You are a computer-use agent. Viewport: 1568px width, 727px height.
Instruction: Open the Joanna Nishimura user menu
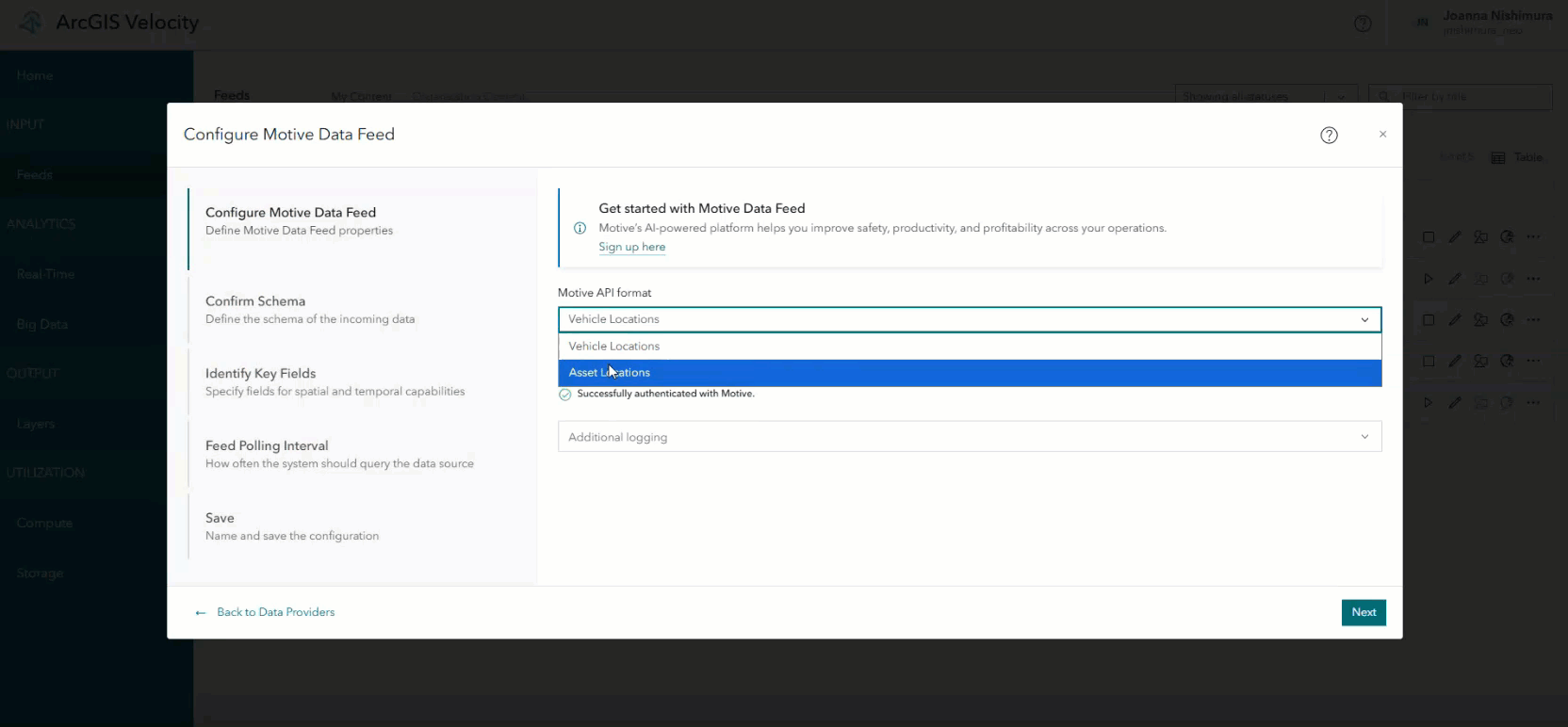pyautogui.click(x=1481, y=23)
